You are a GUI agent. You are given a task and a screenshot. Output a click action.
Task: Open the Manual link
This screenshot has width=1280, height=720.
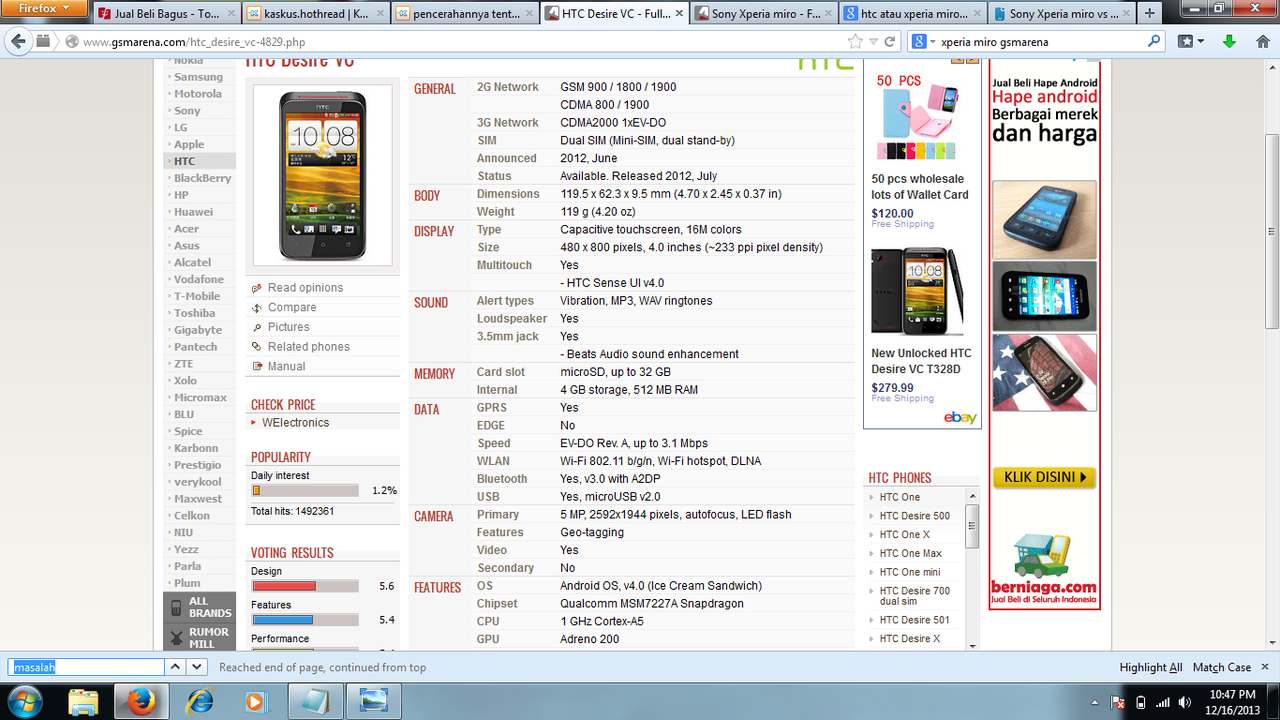[287, 367]
